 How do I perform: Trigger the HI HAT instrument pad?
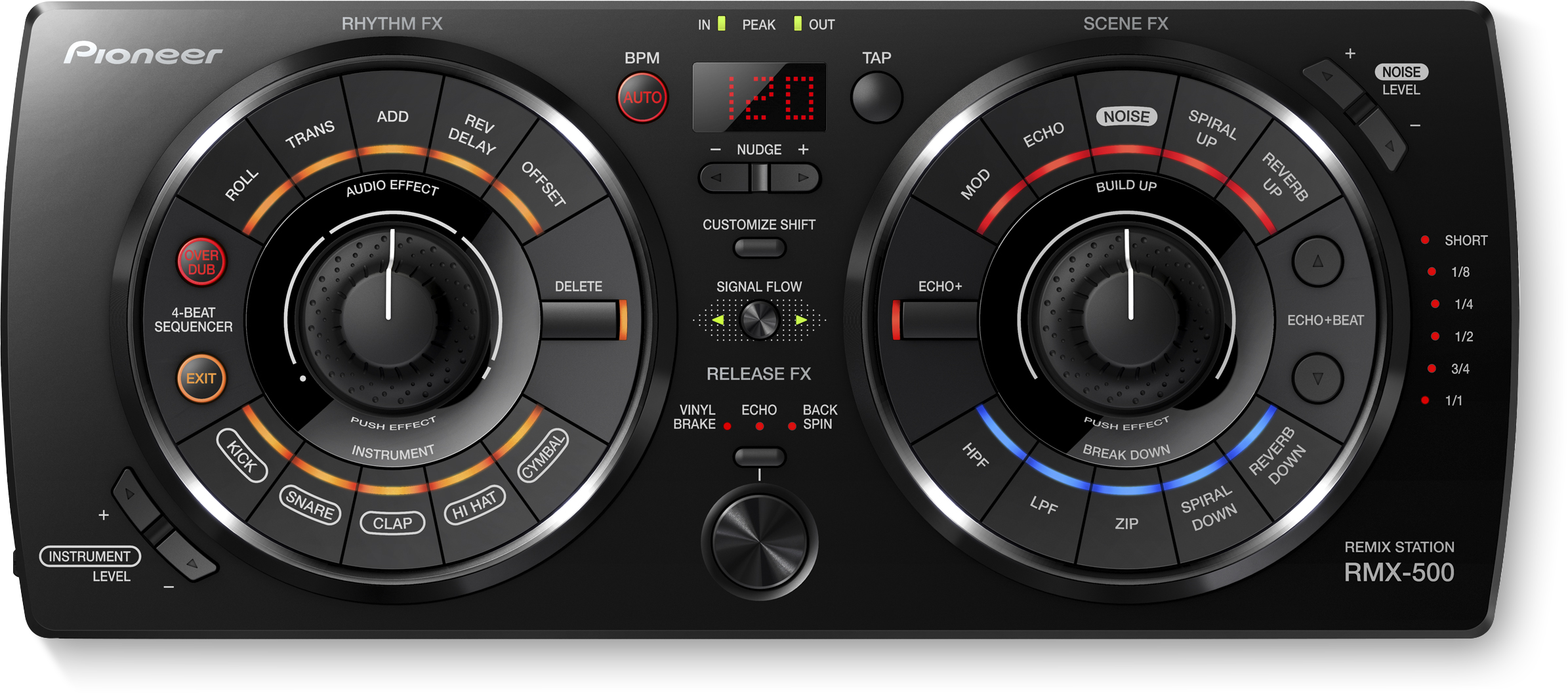click(475, 505)
